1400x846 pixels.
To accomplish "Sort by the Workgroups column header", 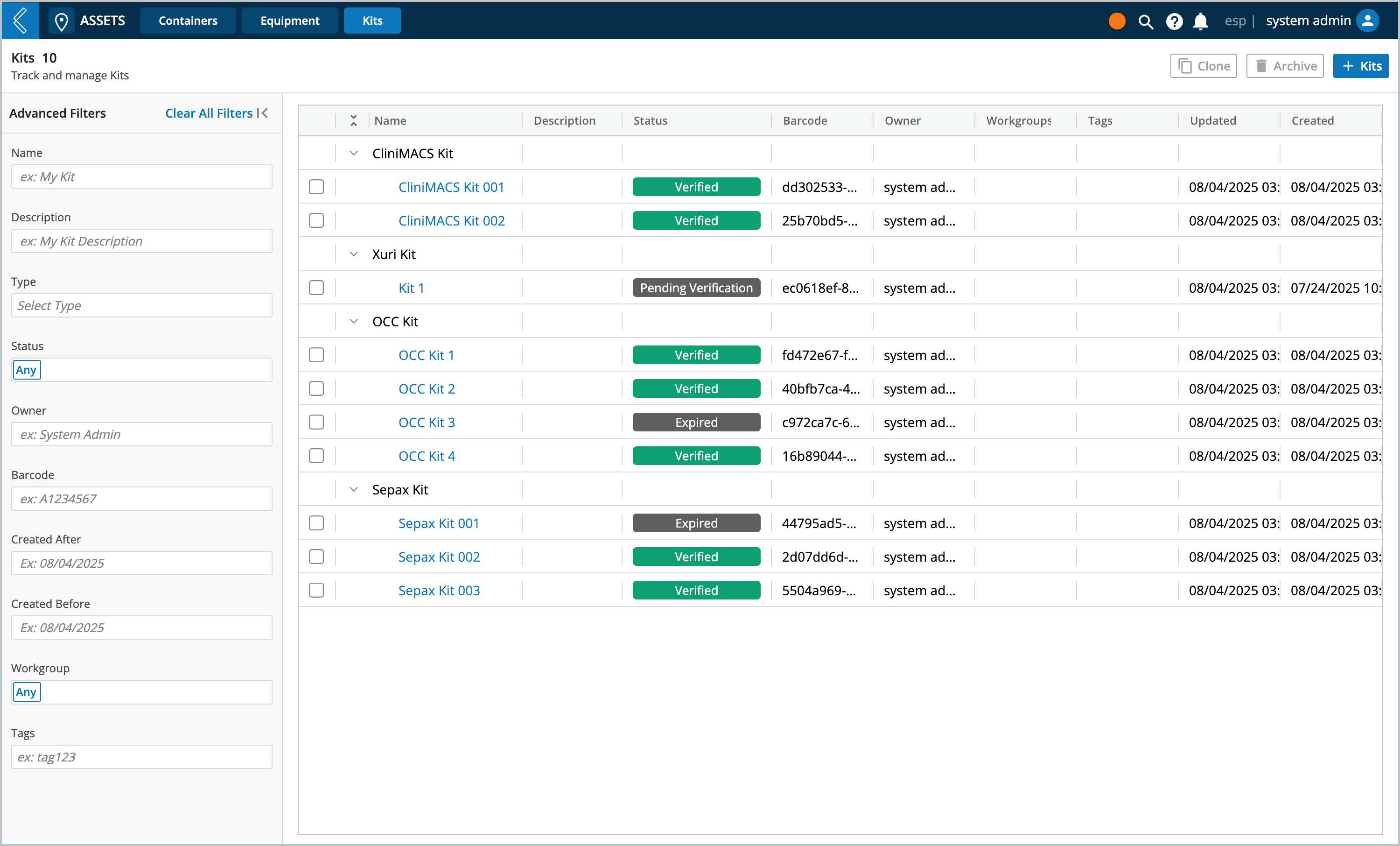I will (x=1018, y=120).
